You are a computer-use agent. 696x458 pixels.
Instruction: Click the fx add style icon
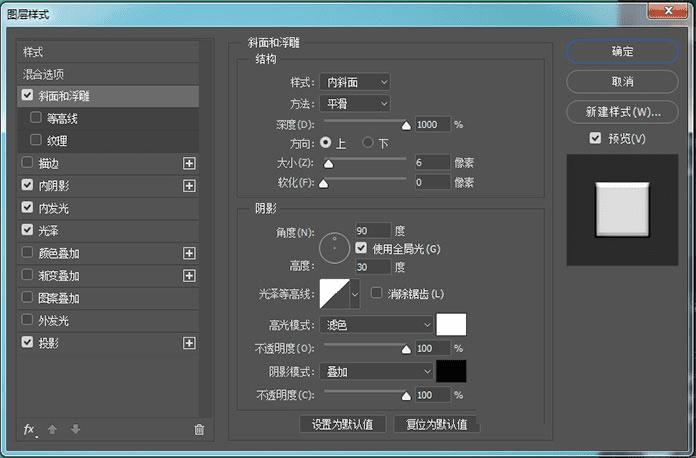[x=29, y=430]
